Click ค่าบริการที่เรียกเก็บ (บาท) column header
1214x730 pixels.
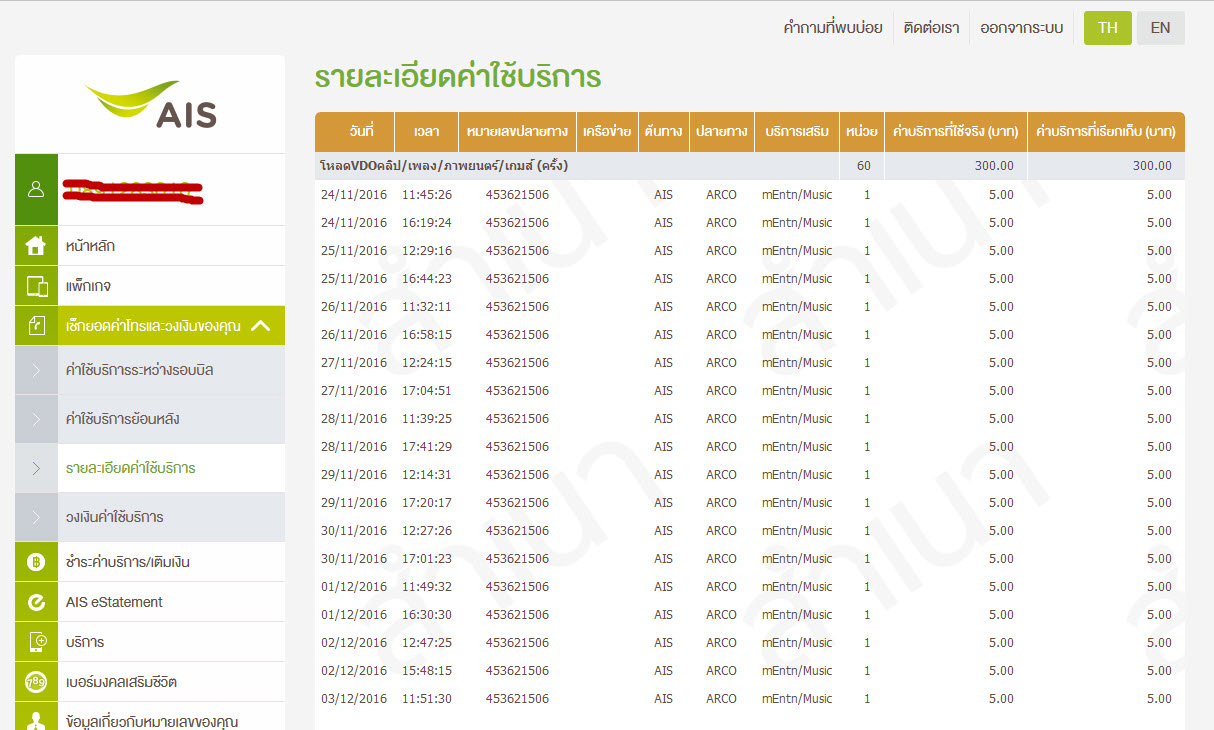coord(1106,132)
